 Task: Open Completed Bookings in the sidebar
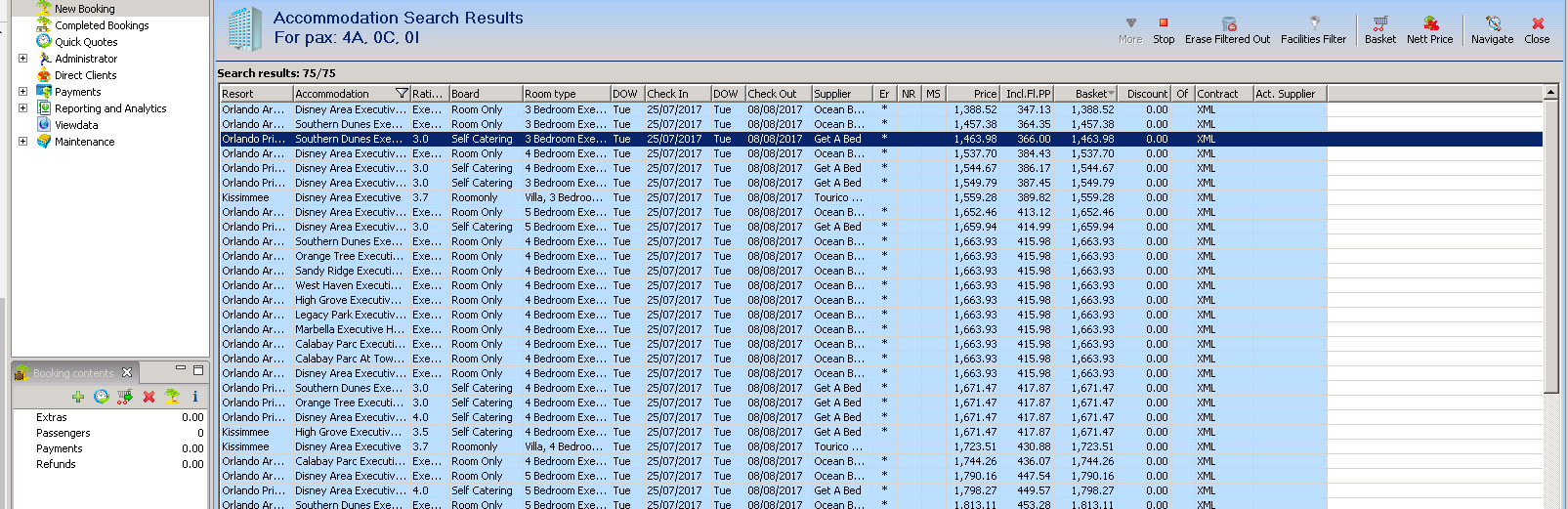point(102,25)
